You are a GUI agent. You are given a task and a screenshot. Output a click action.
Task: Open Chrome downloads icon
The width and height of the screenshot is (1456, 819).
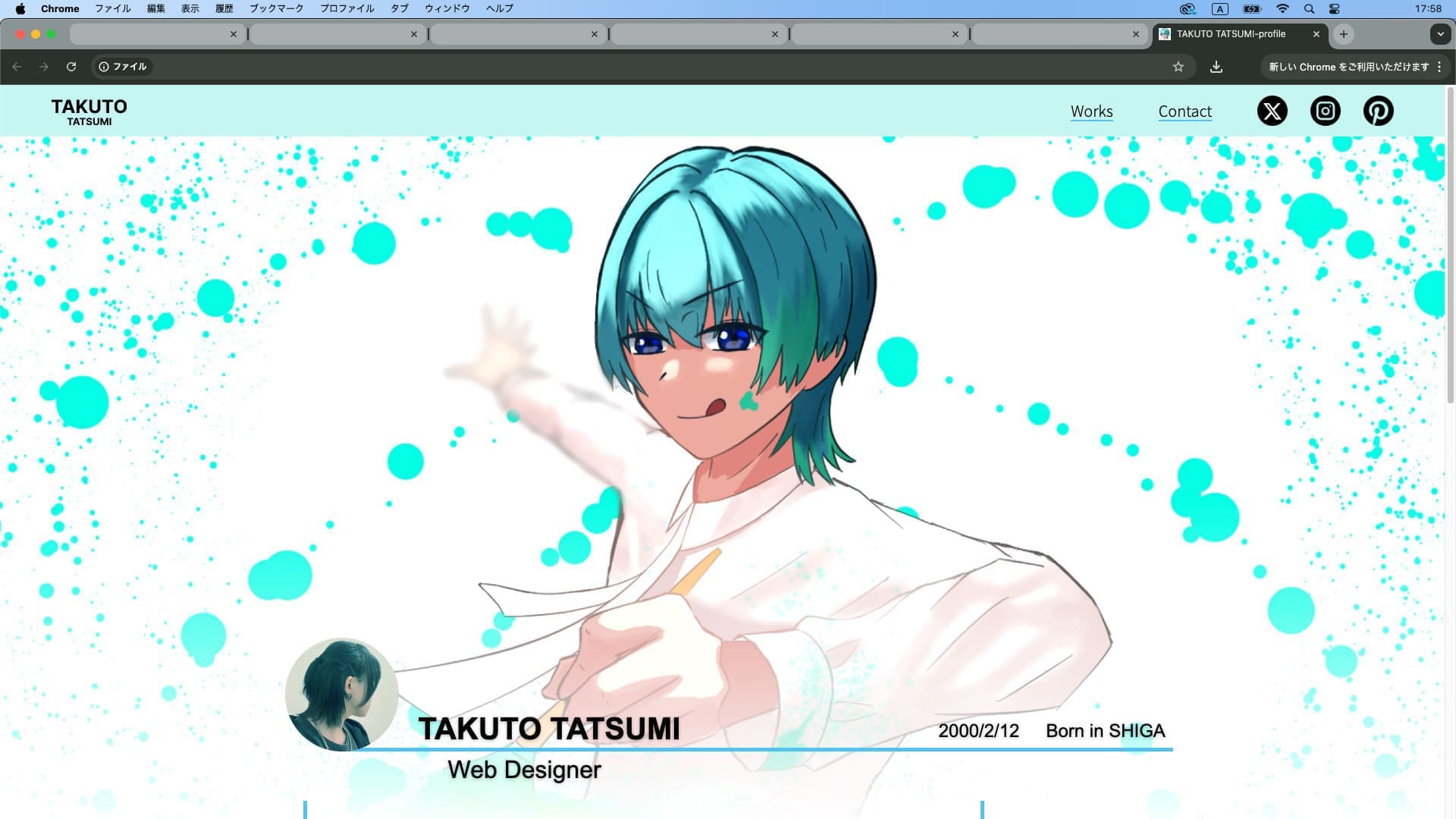coord(1216,67)
